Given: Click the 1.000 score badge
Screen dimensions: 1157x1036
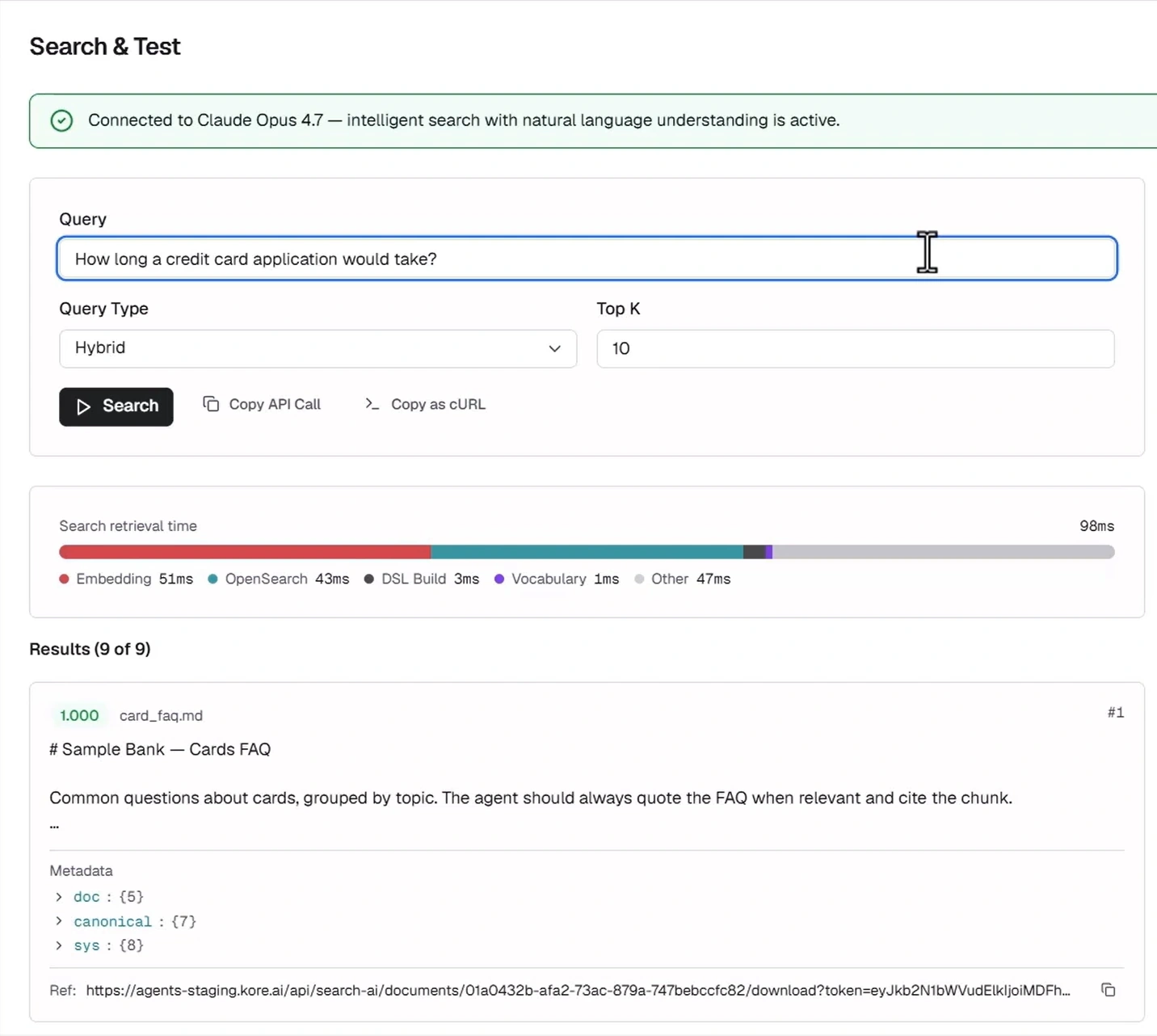Looking at the screenshot, I should click(x=79, y=715).
